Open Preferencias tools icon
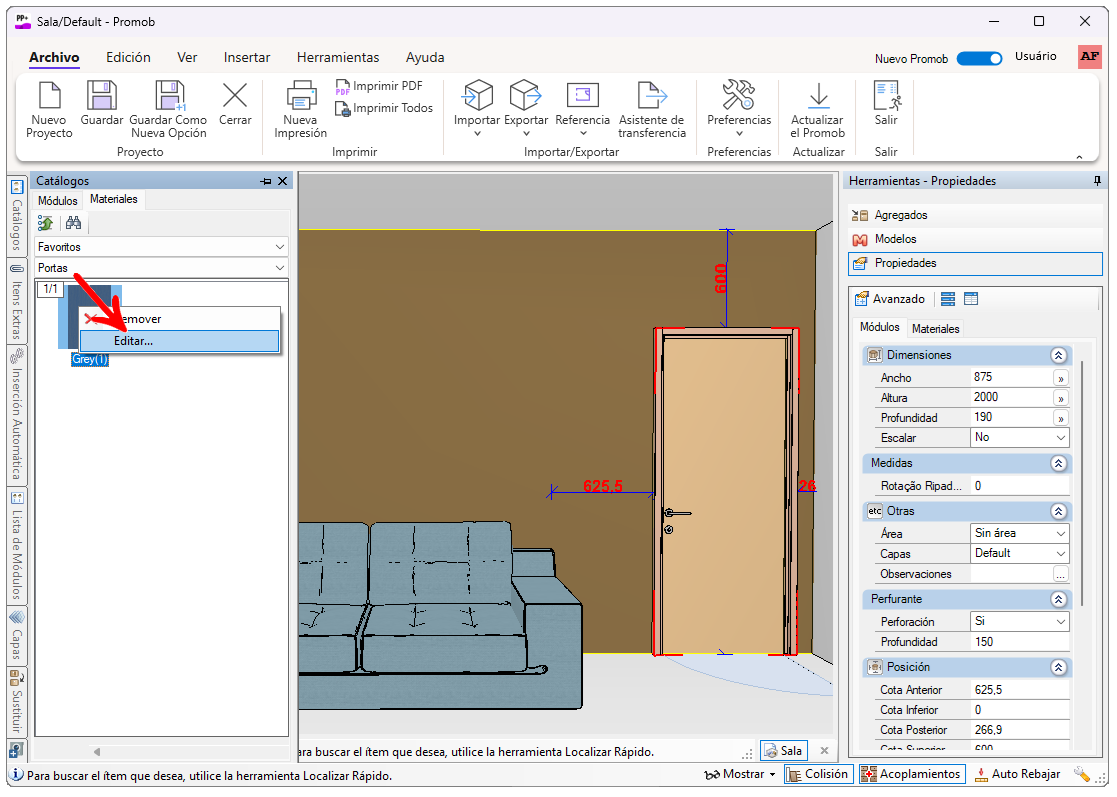1117x797 pixels. 739,96
